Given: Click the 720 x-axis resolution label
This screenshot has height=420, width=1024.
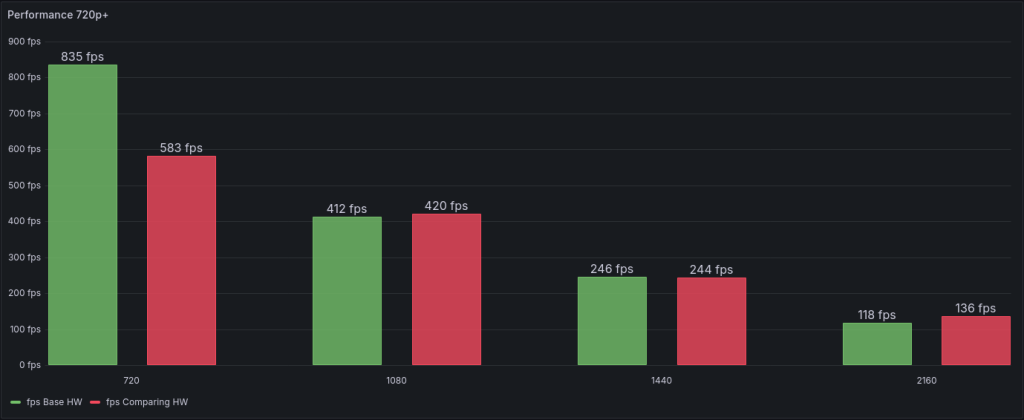Looking at the screenshot, I should click(132, 381).
